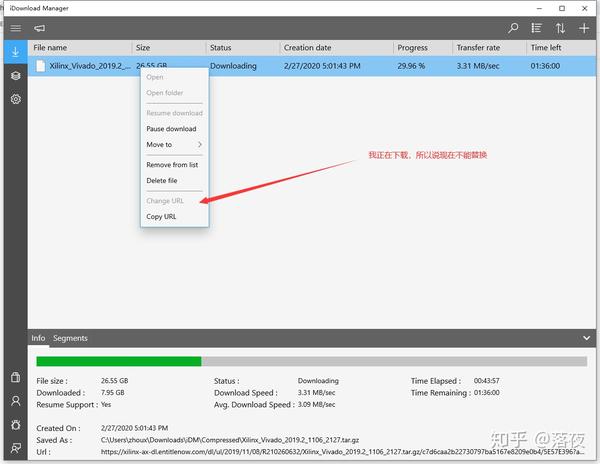Open the Move to submenu

174,145
